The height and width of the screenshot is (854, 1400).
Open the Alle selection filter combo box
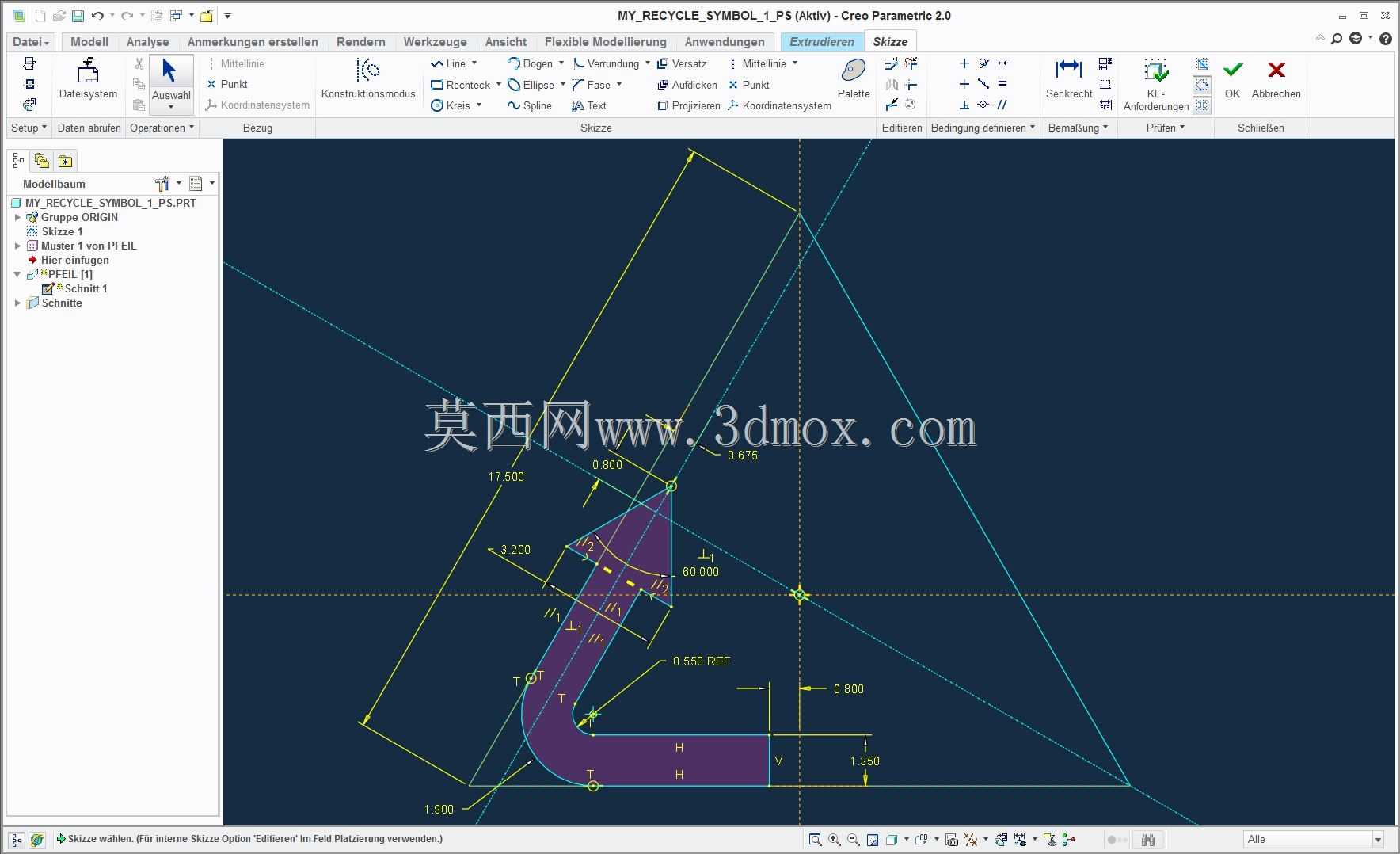1313,839
